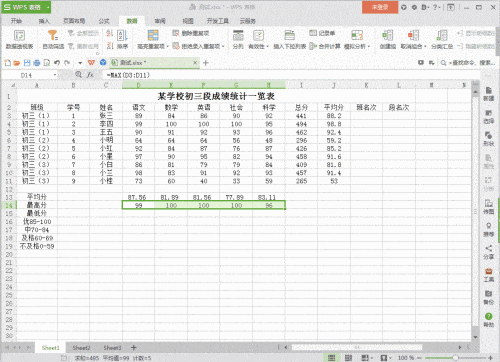The image size is (500, 362).
Task: Click the red WPS home icon
Action: [91, 63]
